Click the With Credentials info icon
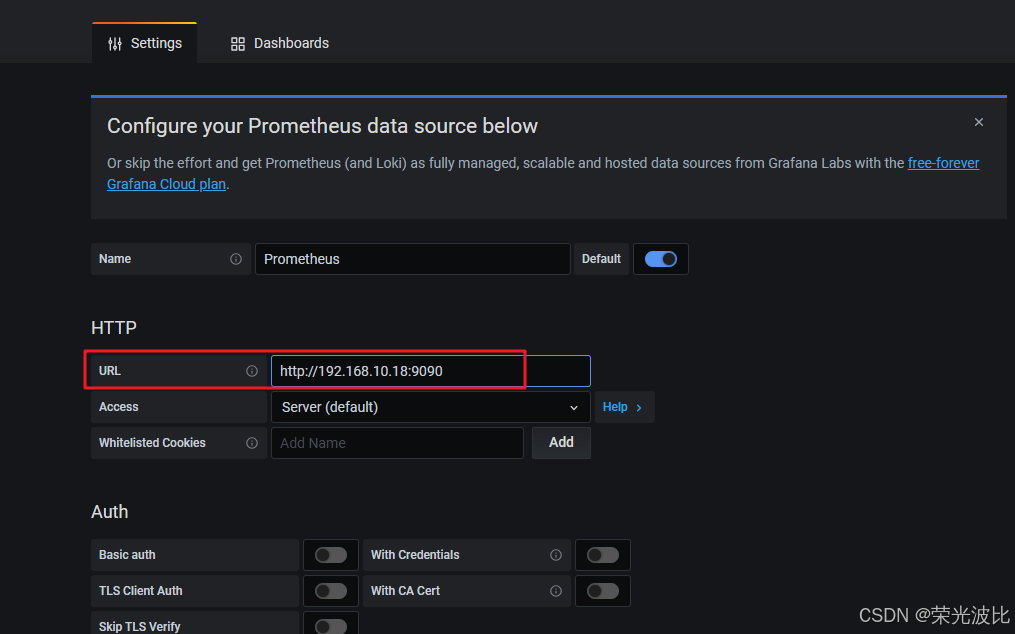This screenshot has height=634, width=1015. (x=555, y=555)
